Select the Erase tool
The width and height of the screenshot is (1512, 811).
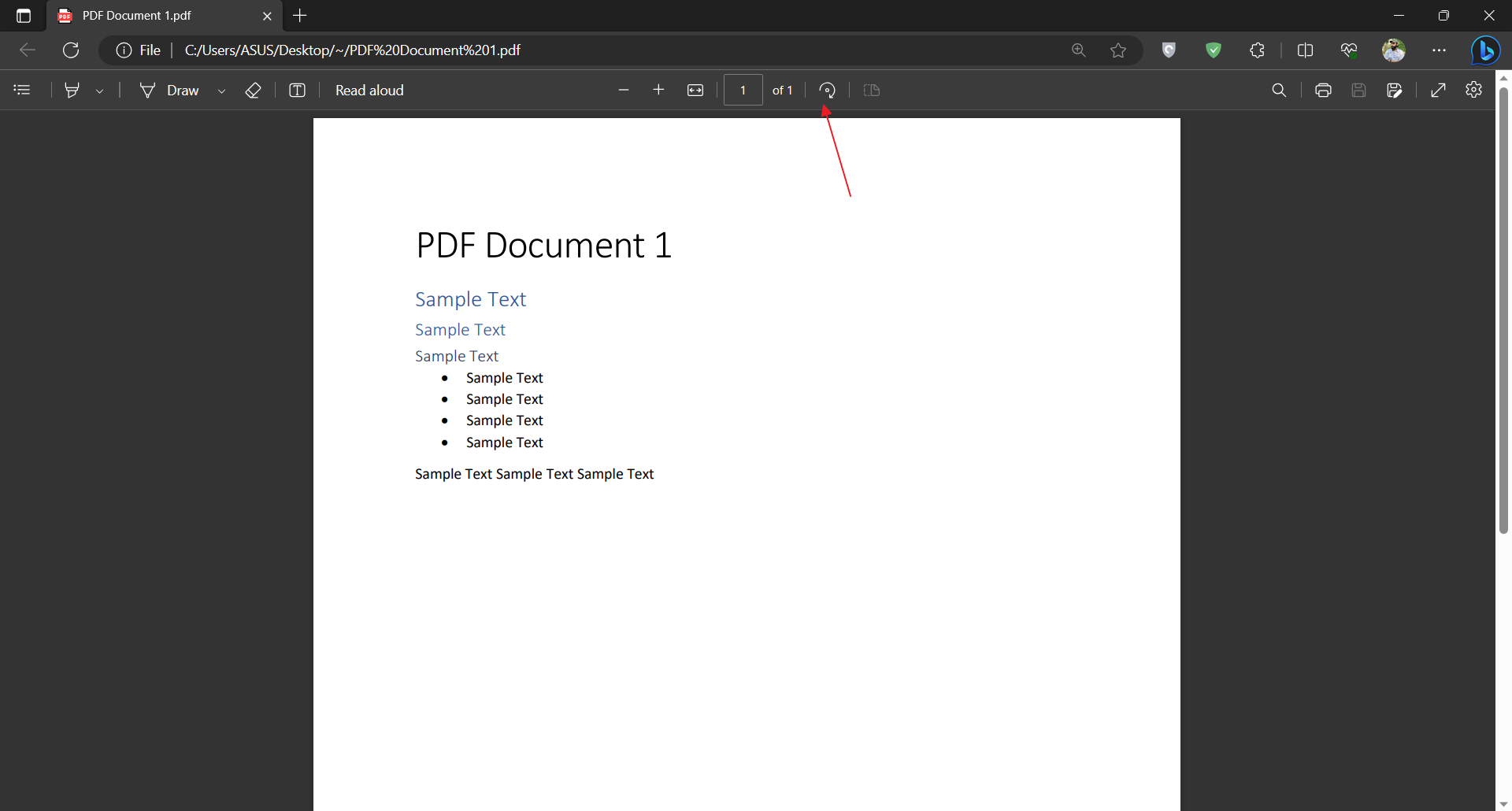pos(253,91)
